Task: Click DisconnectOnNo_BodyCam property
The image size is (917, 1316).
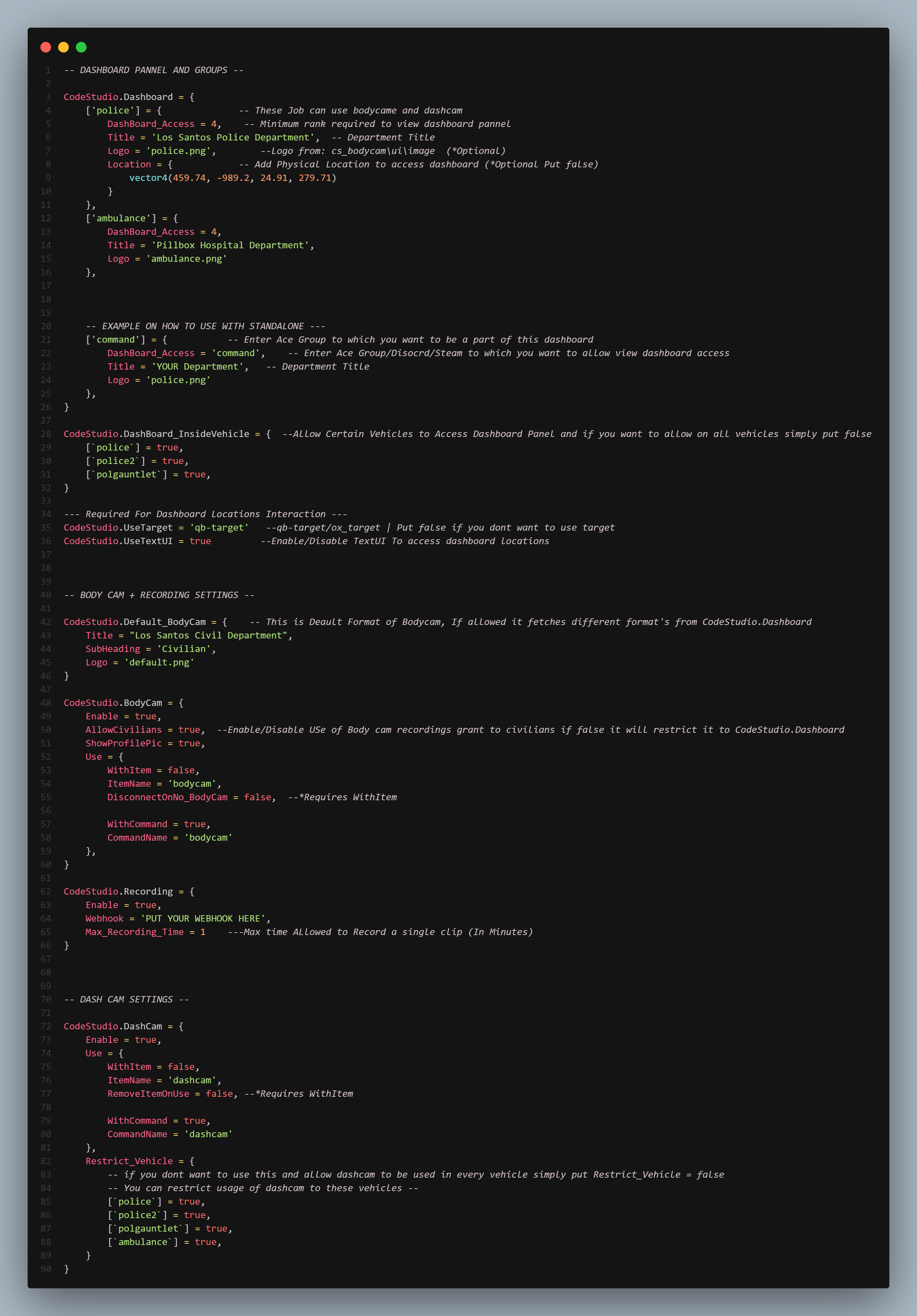Action: tap(167, 797)
